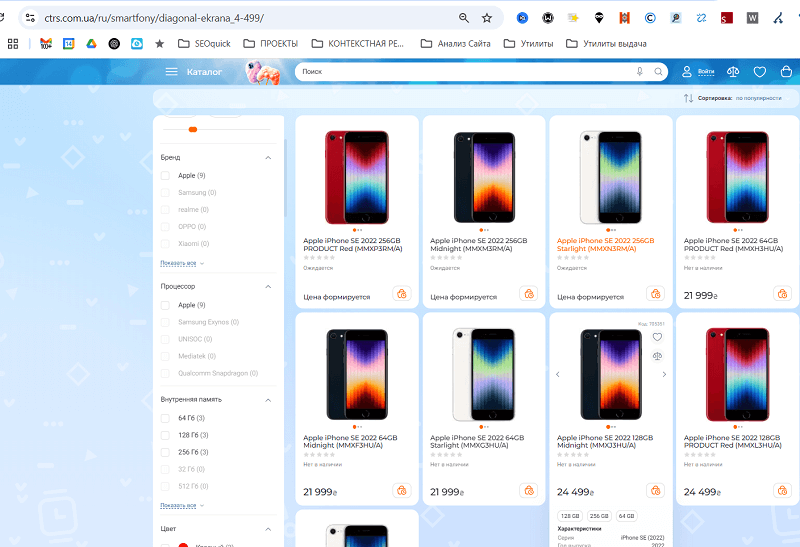Screen dimensions: 800x547
Task: Check the Apple (9) processor checkbox
Action: point(165,305)
